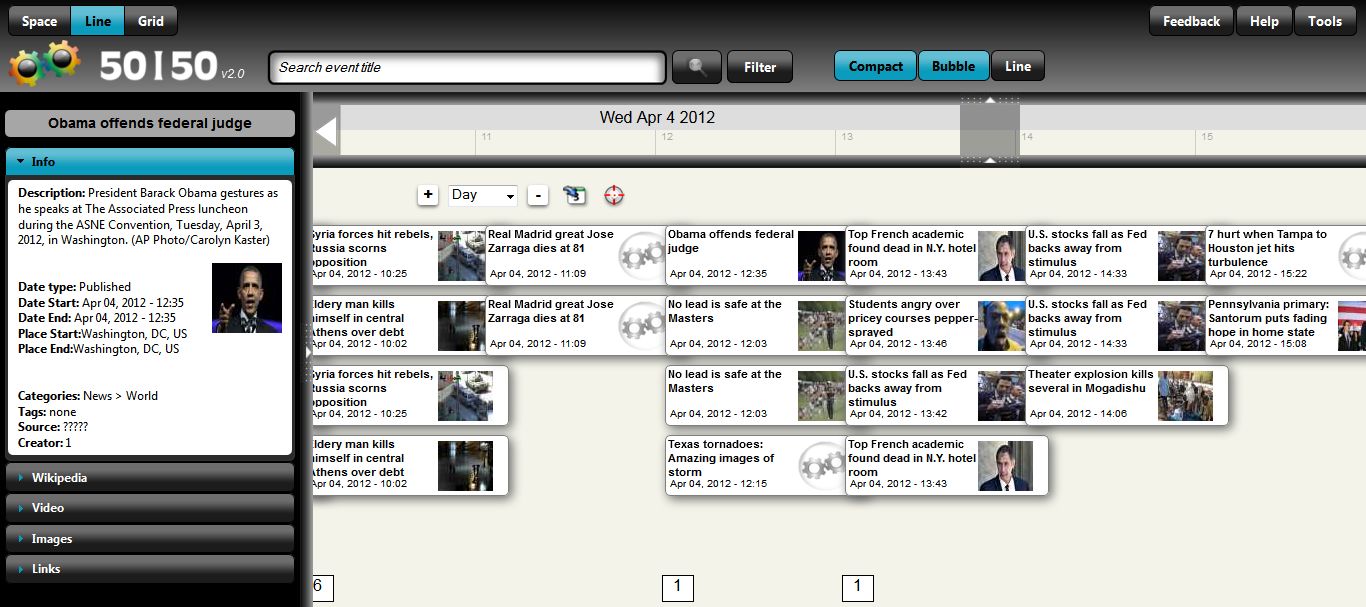Open the Tools menu
The image size is (1366, 607).
[1325, 21]
